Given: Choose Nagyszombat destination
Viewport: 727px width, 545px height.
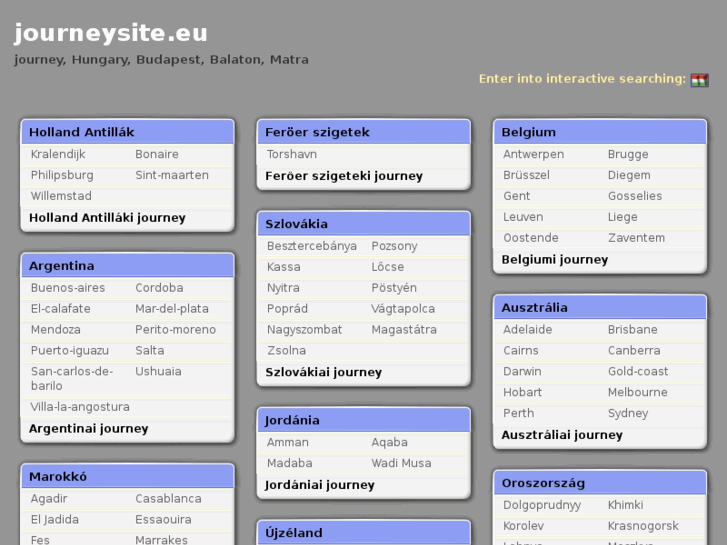Looking at the screenshot, I should pos(305,330).
